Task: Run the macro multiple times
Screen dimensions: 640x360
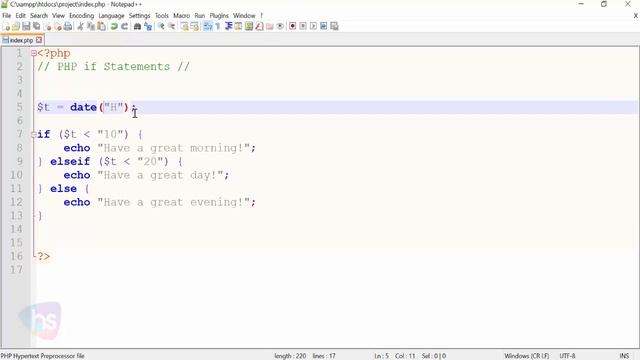Action: click(x=324, y=27)
